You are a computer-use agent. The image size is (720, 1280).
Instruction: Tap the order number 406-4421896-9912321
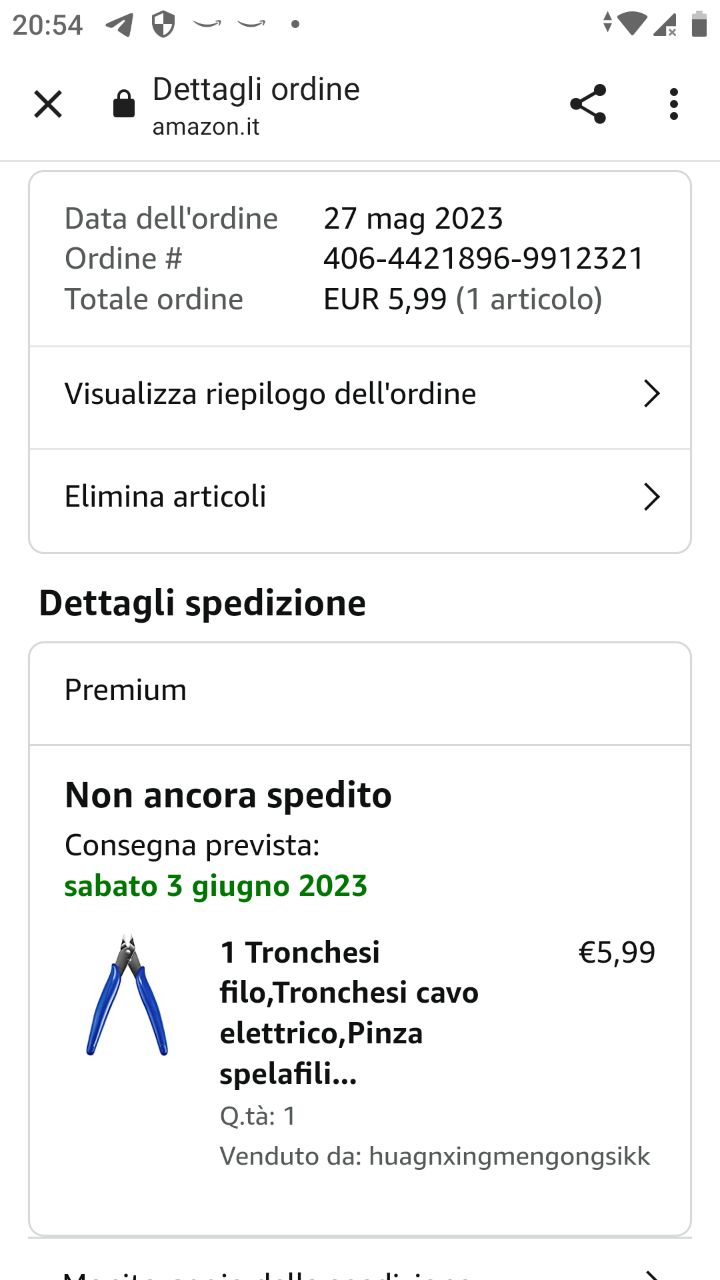483,259
